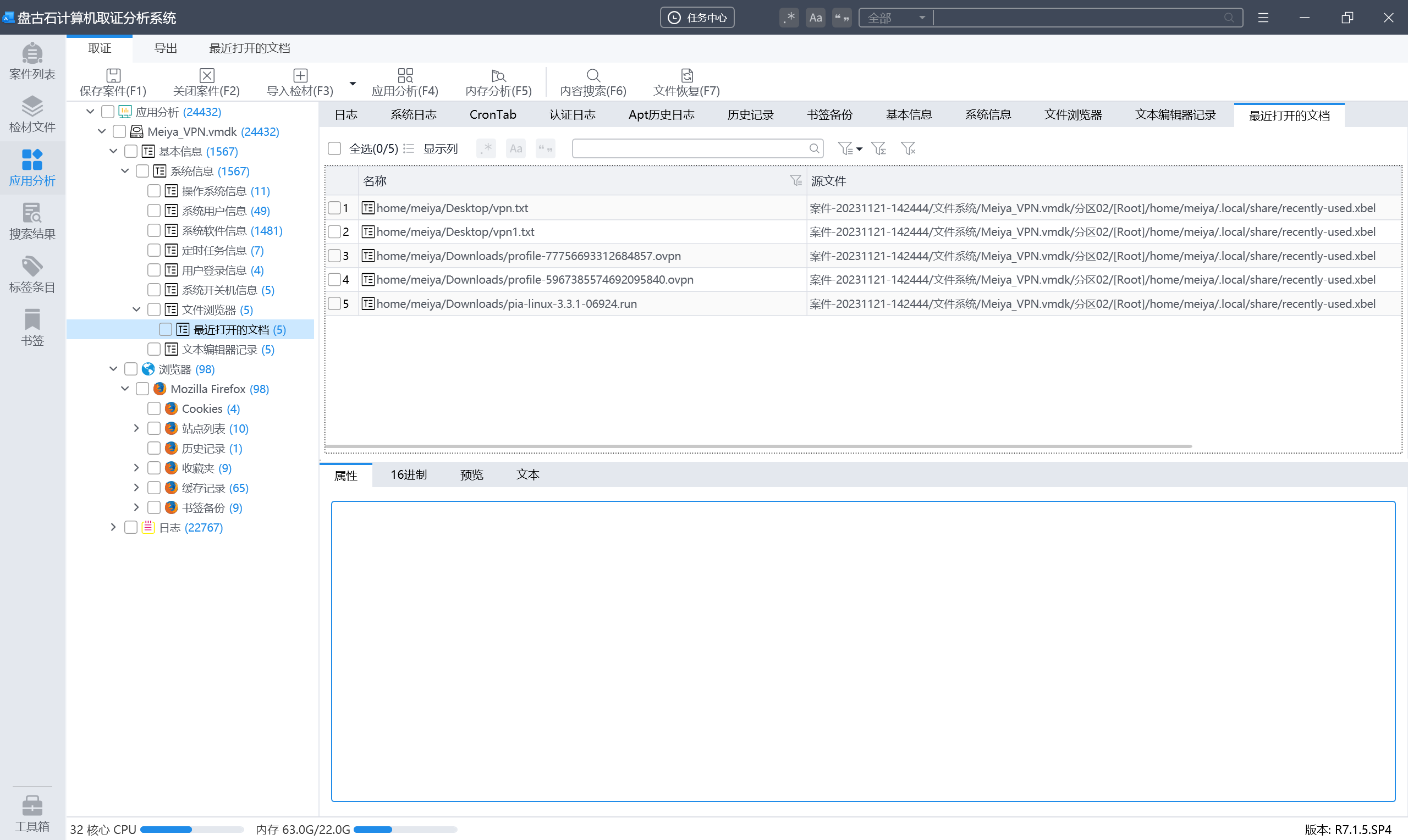Expand the 日志 (22767) tree node
1408x840 pixels.
pyautogui.click(x=113, y=528)
